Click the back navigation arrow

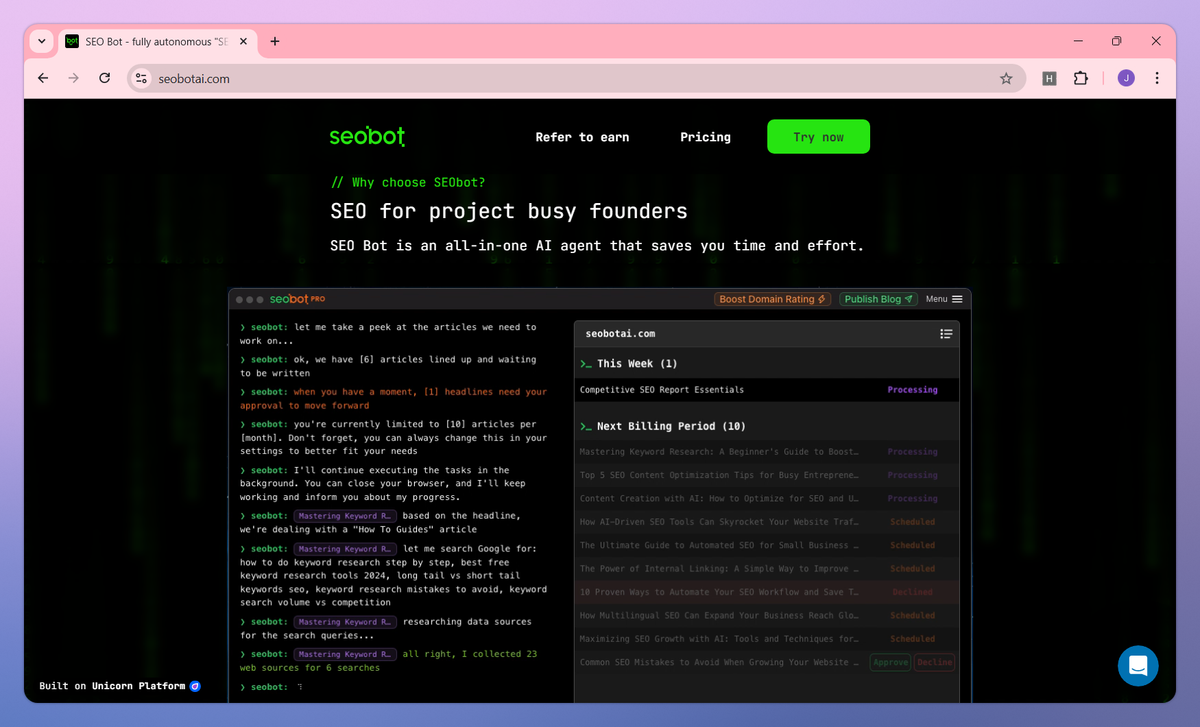[x=41, y=78]
